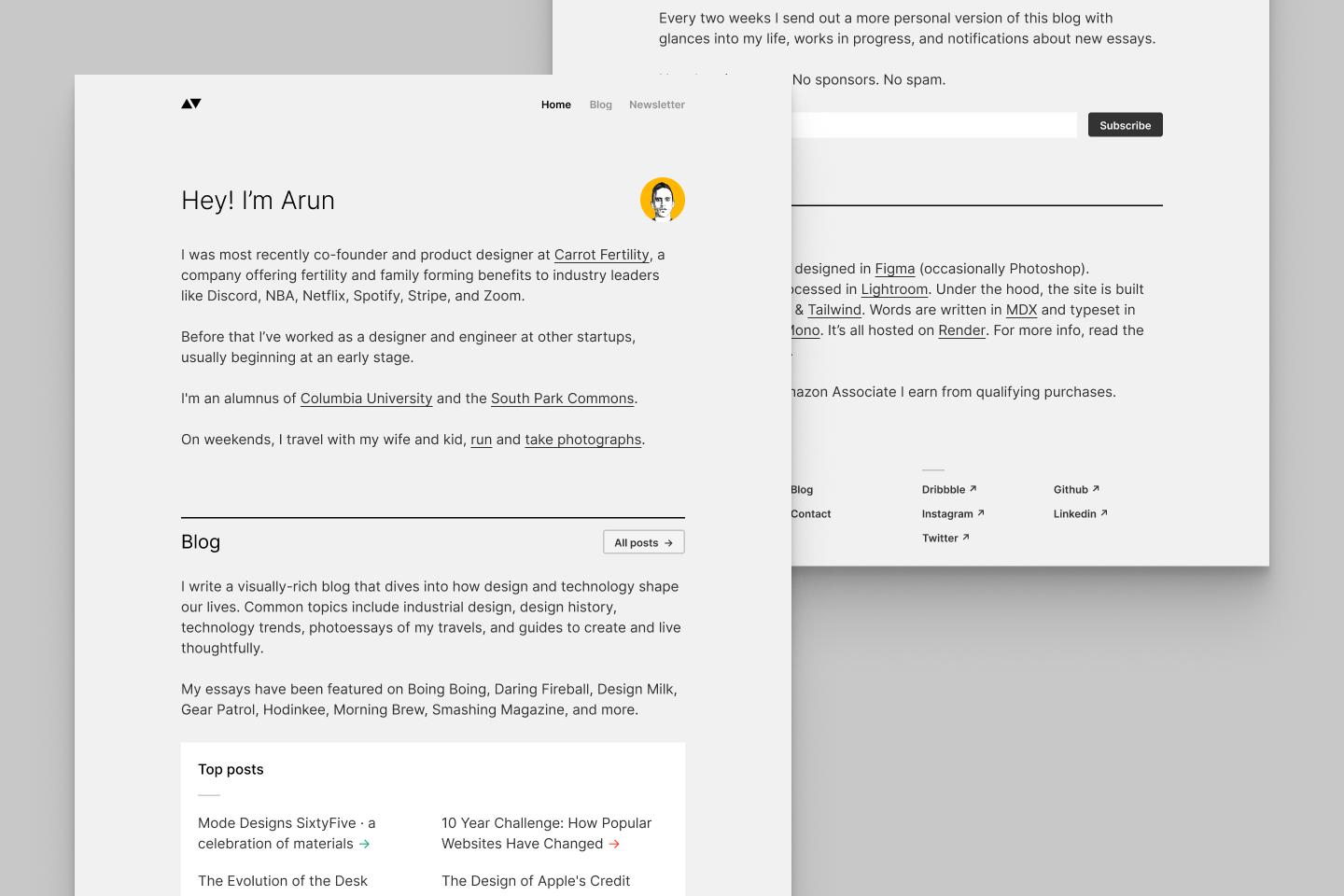Click the newsletter email input field

933,125
